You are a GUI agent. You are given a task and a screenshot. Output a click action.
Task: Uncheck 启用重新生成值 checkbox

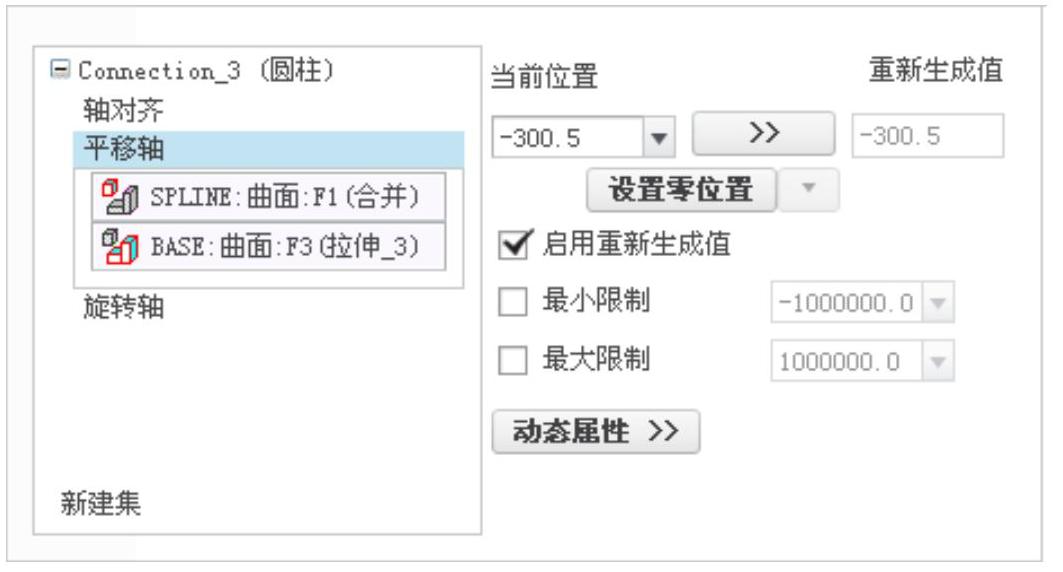click(513, 244)
